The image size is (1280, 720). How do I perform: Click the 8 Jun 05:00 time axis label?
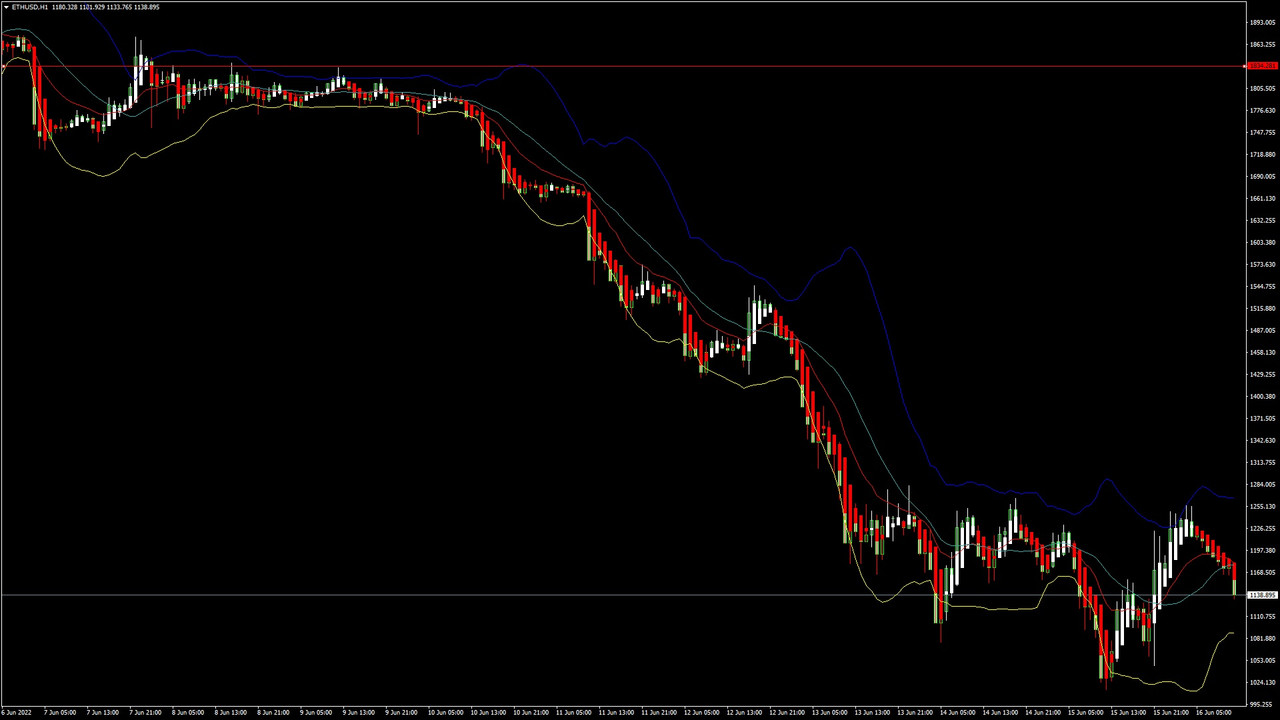coord(188,713)
